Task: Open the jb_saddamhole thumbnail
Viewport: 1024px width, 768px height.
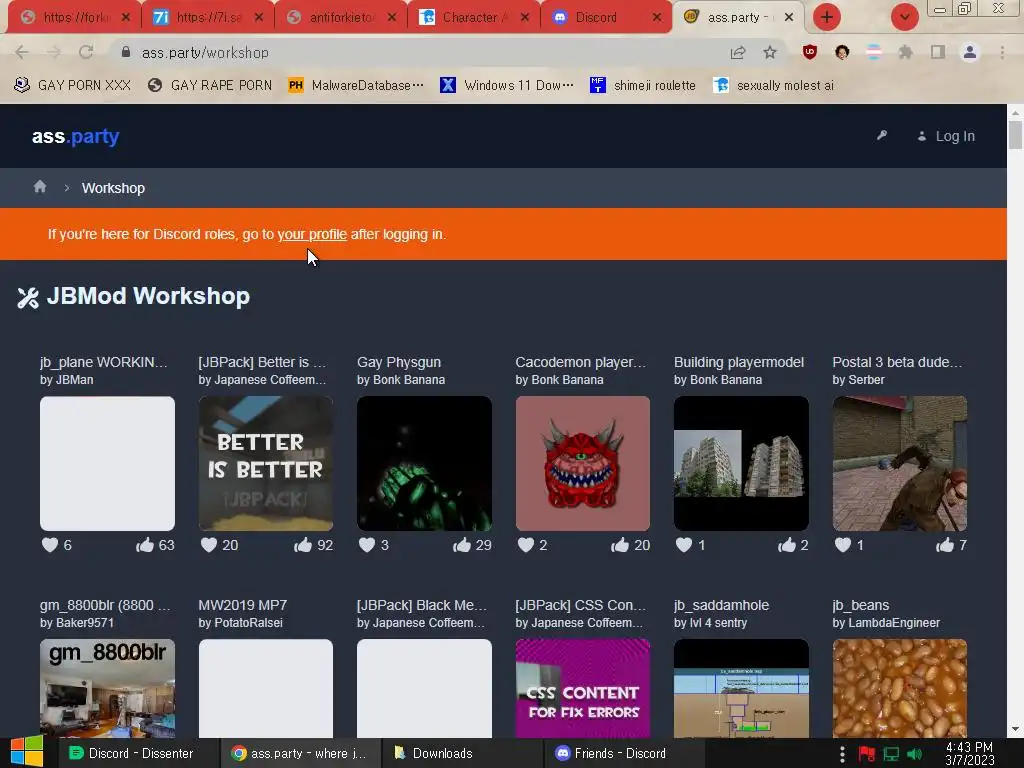Action: pyautogui.click(x=741, y=688)
